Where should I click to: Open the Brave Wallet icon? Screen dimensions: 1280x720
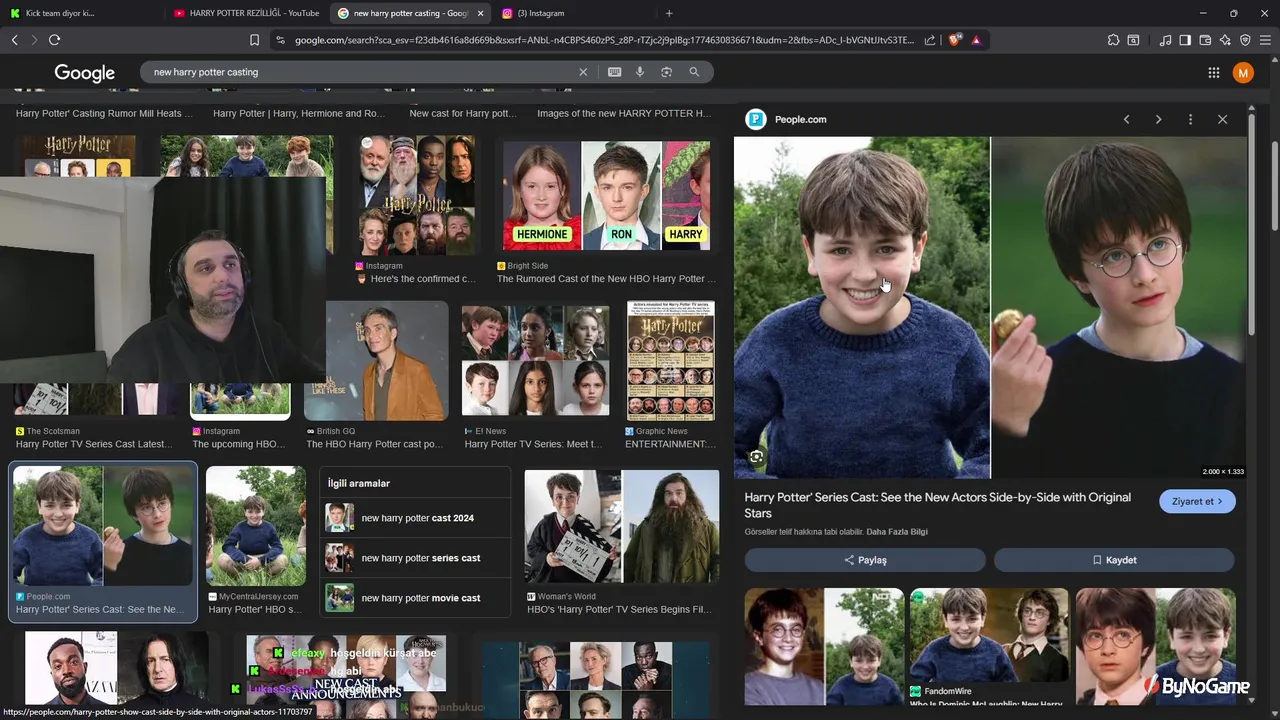tap(1205, 40)
